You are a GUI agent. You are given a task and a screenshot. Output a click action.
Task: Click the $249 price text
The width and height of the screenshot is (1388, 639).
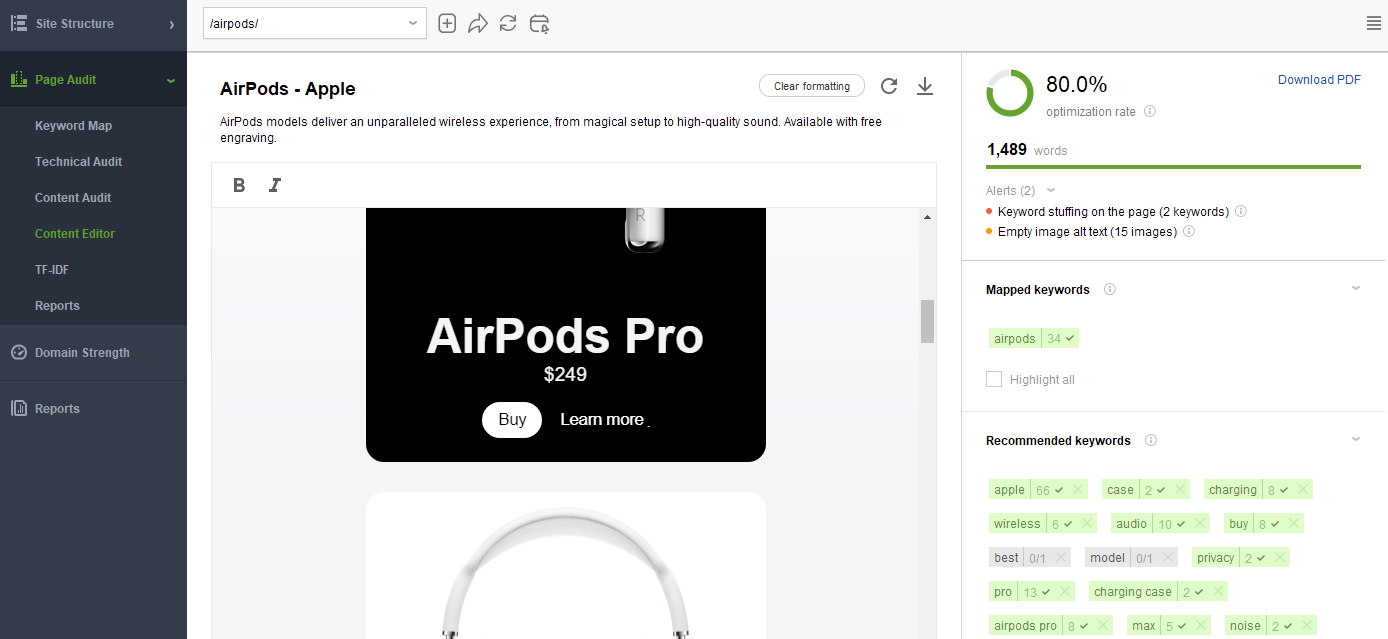565,375
